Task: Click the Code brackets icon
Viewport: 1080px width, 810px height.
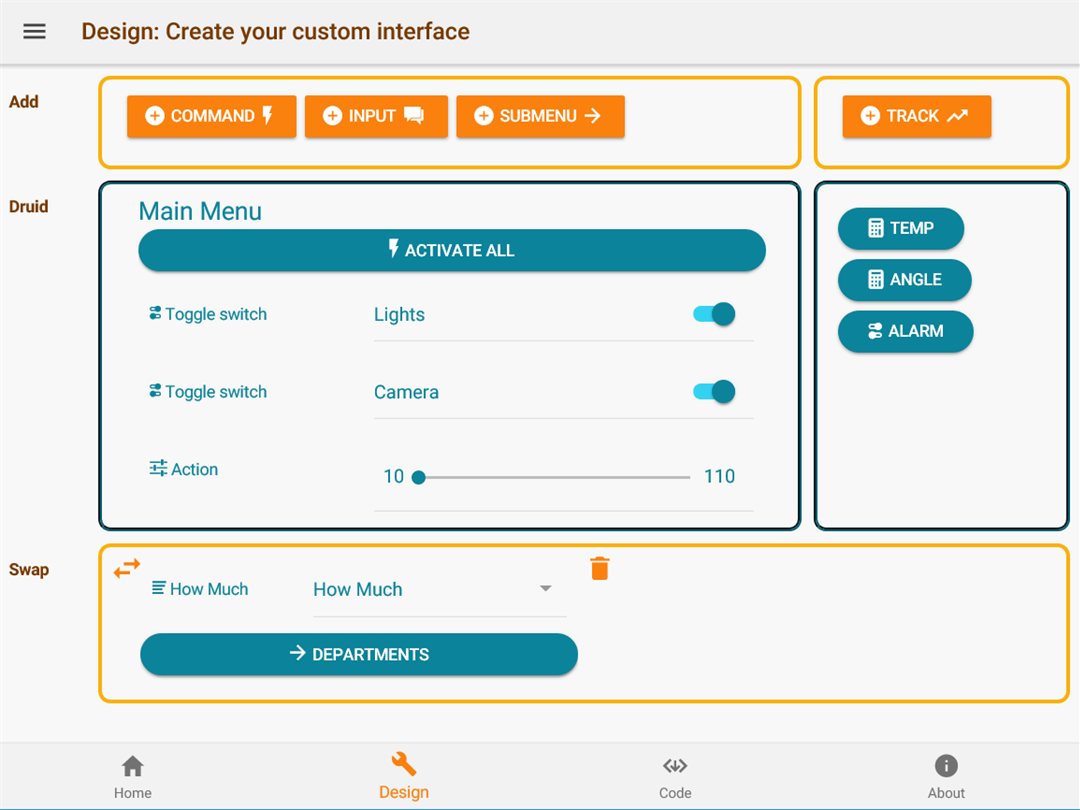Action: pyautogui.click(x=675, y=766)
